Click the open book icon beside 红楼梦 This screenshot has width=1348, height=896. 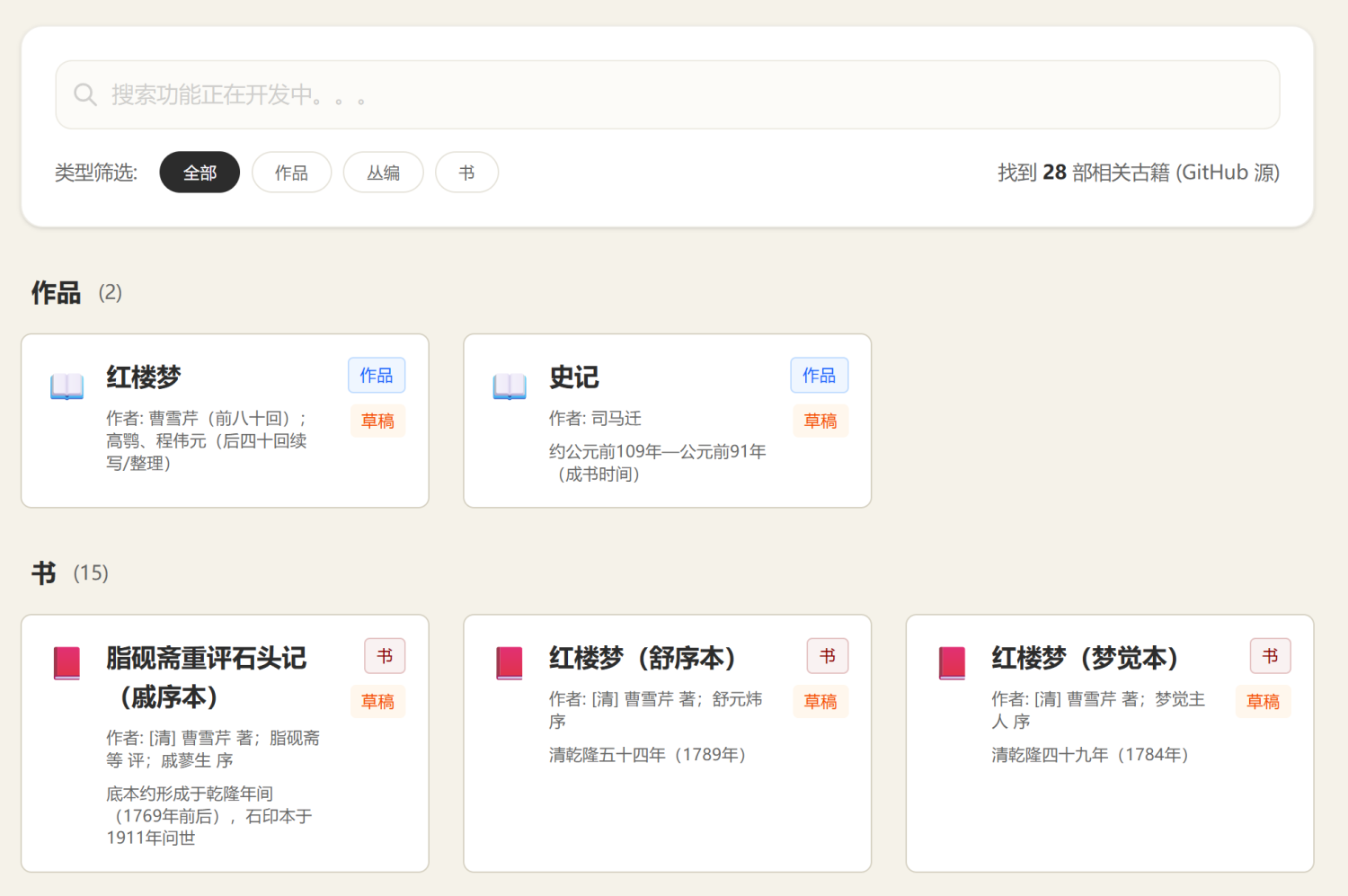[x=67, y=386]
